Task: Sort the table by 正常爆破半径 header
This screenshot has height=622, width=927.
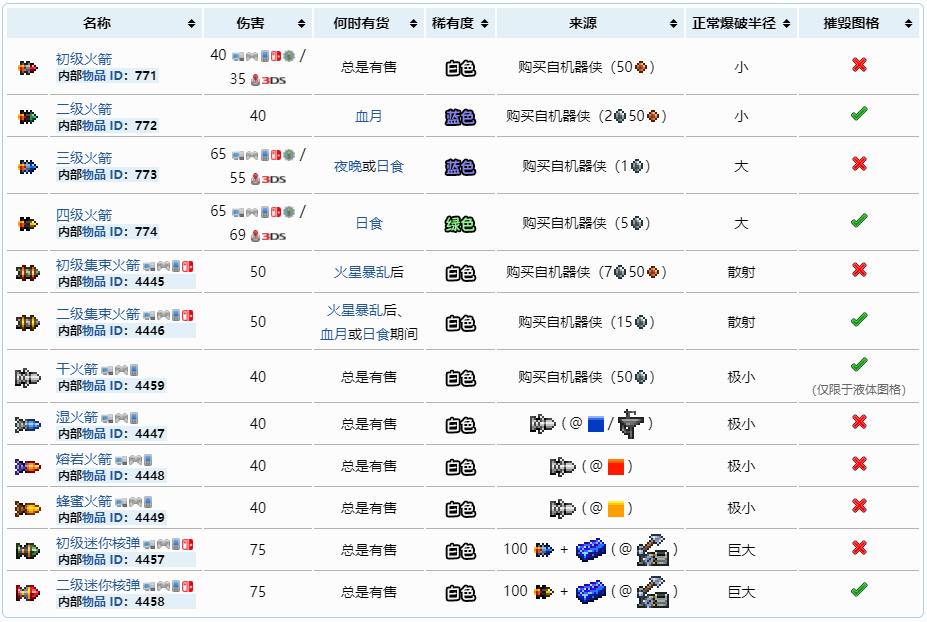Action: 741,23
